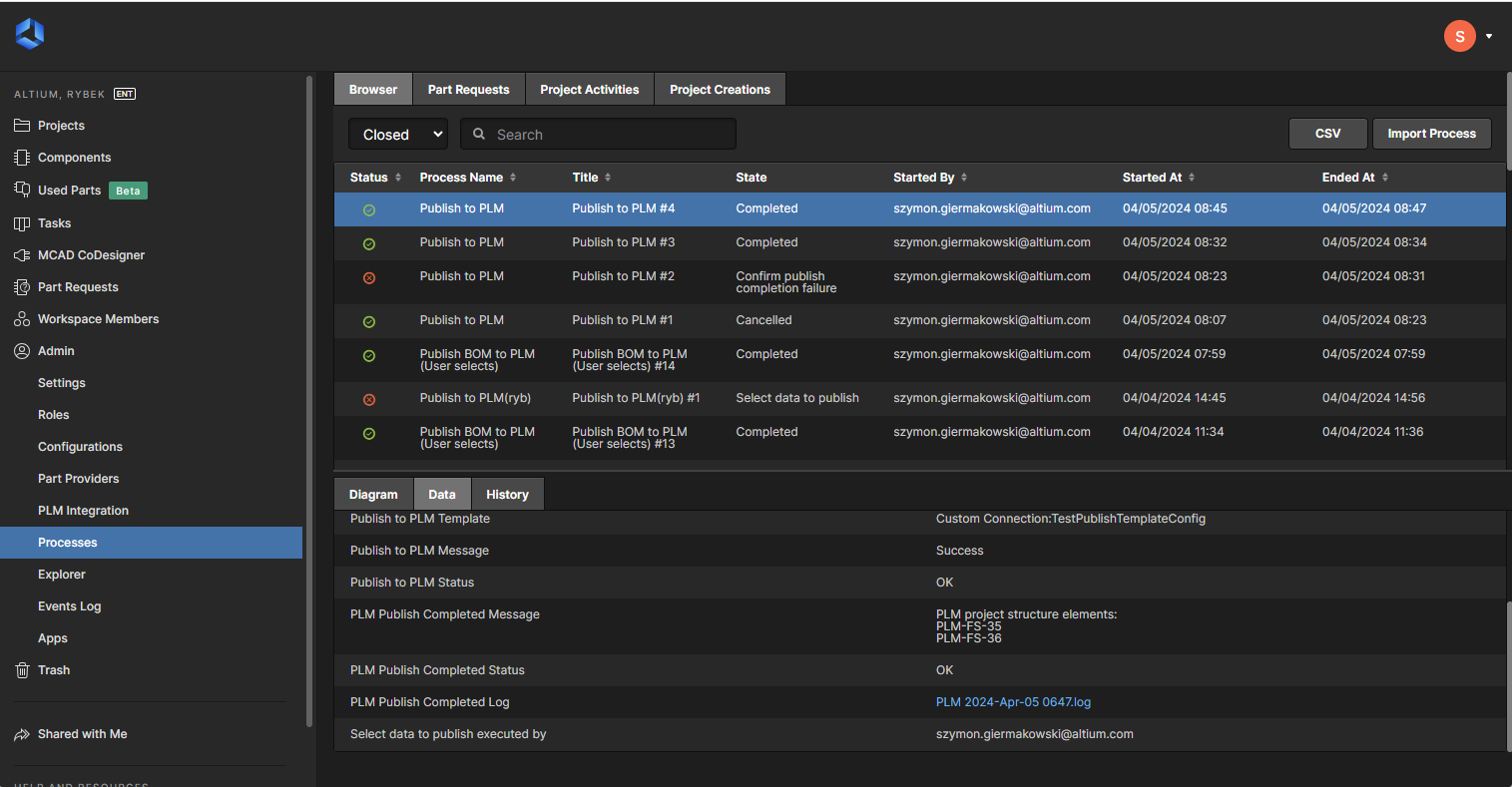Open Part Providers in sidebar
The height and width of the screenshot is (787, 1512).
point(78,479)
